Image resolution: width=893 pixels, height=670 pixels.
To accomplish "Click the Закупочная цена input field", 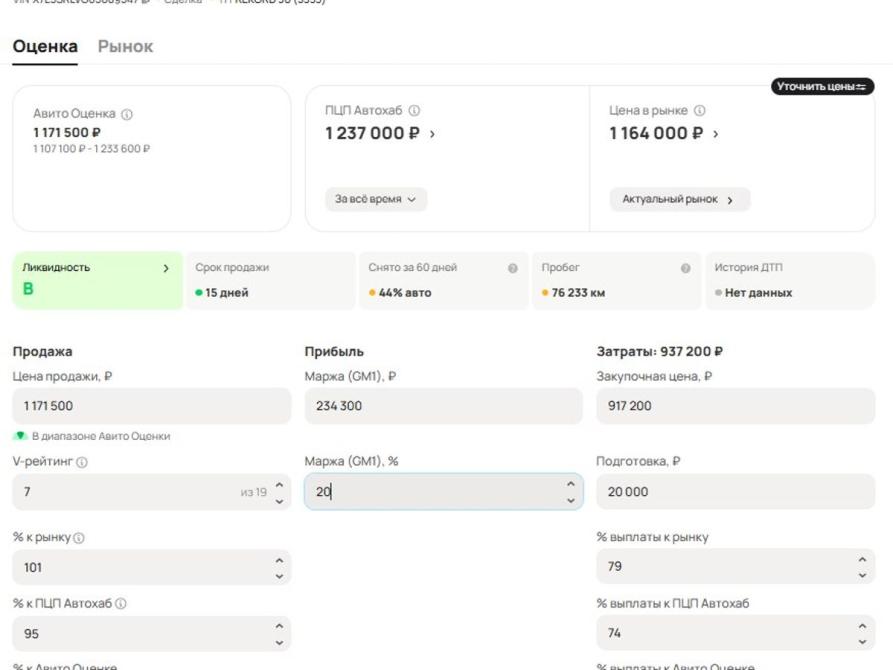I will 735,406.
